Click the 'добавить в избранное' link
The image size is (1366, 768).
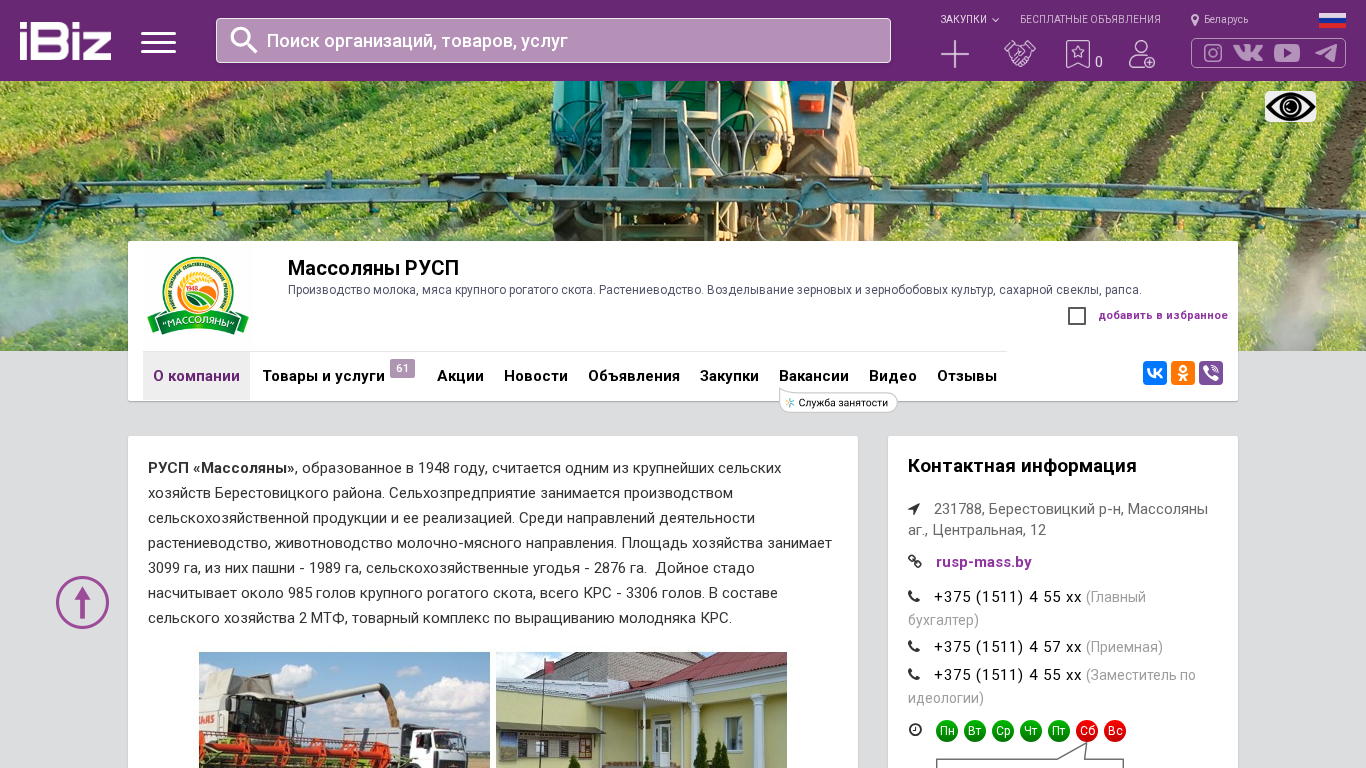1163,316
